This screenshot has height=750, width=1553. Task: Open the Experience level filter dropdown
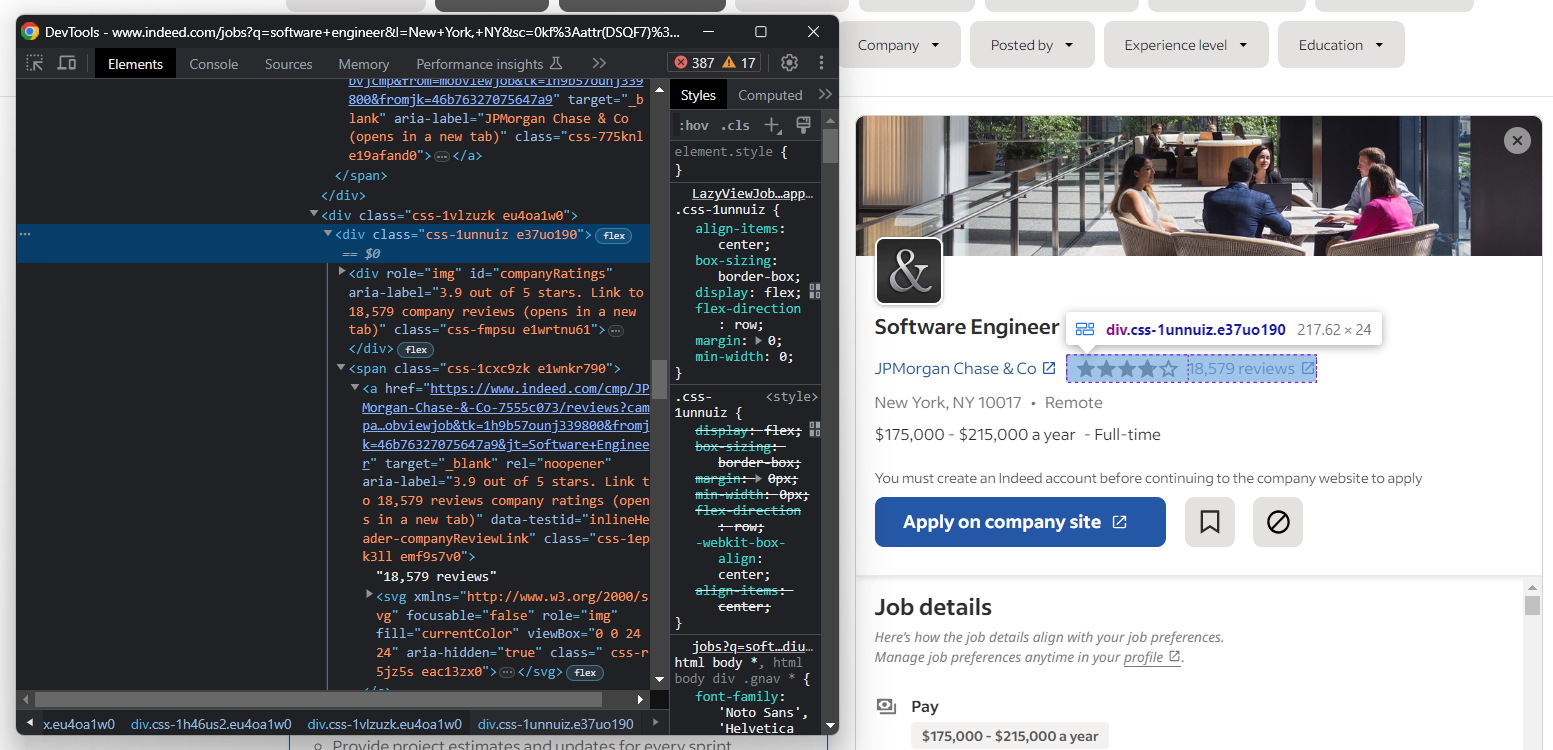click(x=1185, y=45)
